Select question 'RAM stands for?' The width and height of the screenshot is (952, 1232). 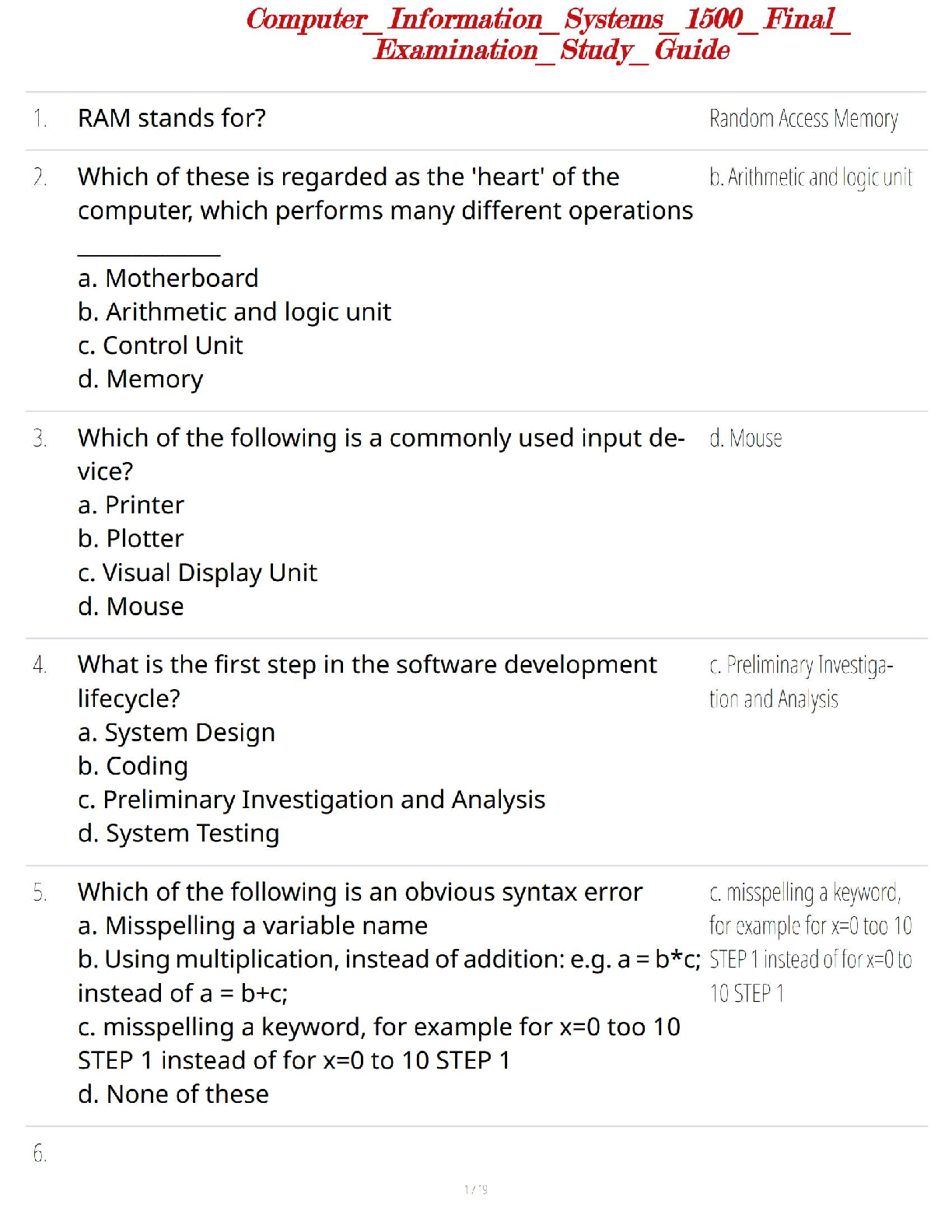pyautogui.click(x=172, y=118)
